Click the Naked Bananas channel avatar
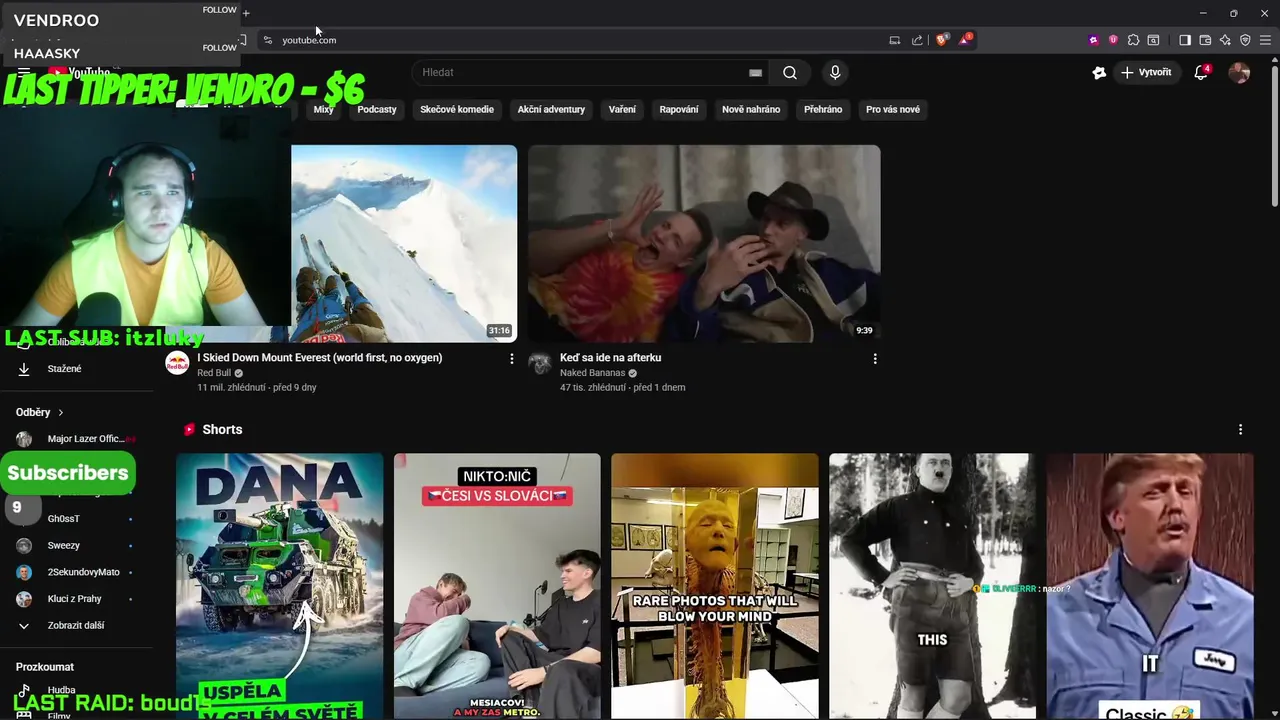Viewport: 1280px width, 720px height. 540,363
